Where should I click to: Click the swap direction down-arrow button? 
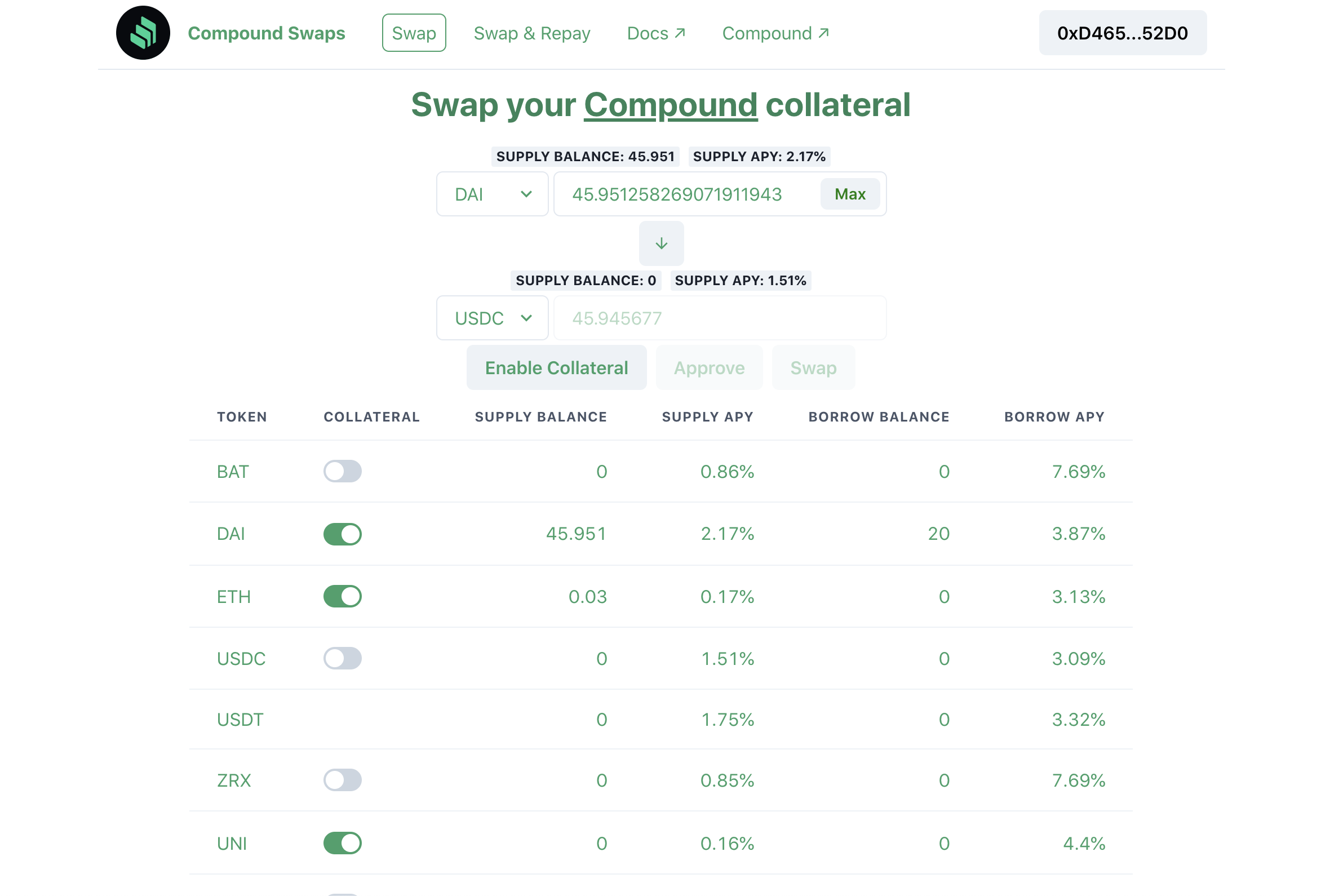coord(661,243)
